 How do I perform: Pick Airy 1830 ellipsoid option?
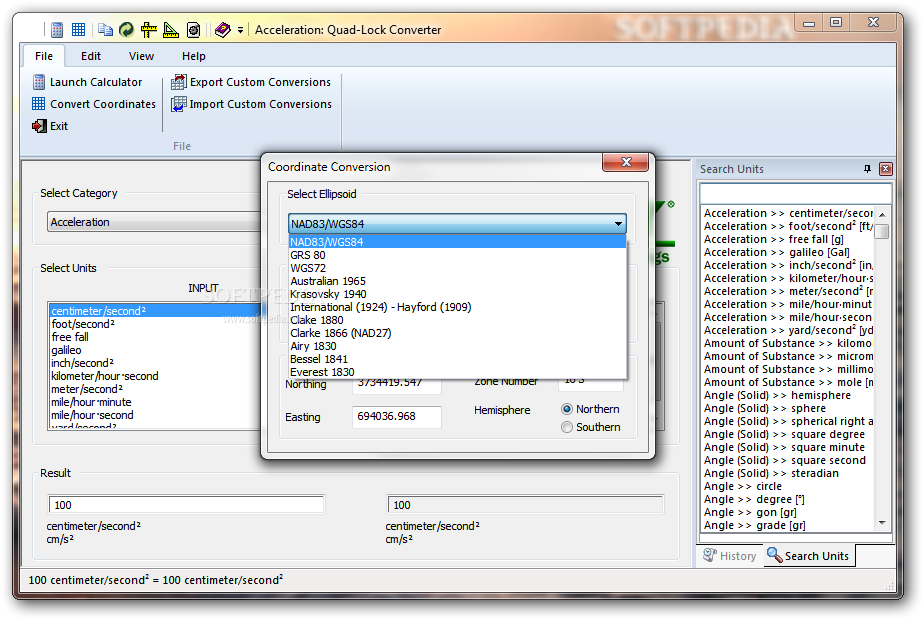click(x=457, y=346)
